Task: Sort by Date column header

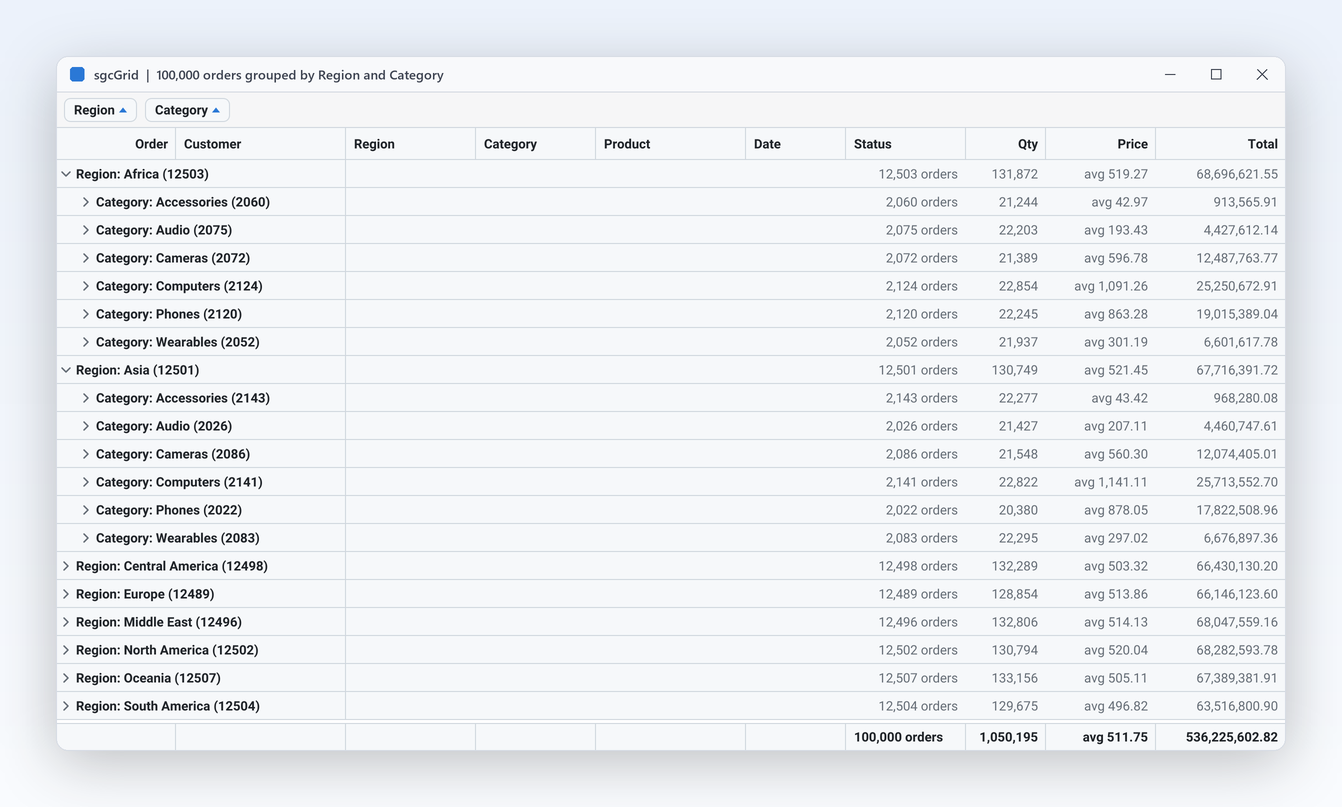Action: point(796,144)
